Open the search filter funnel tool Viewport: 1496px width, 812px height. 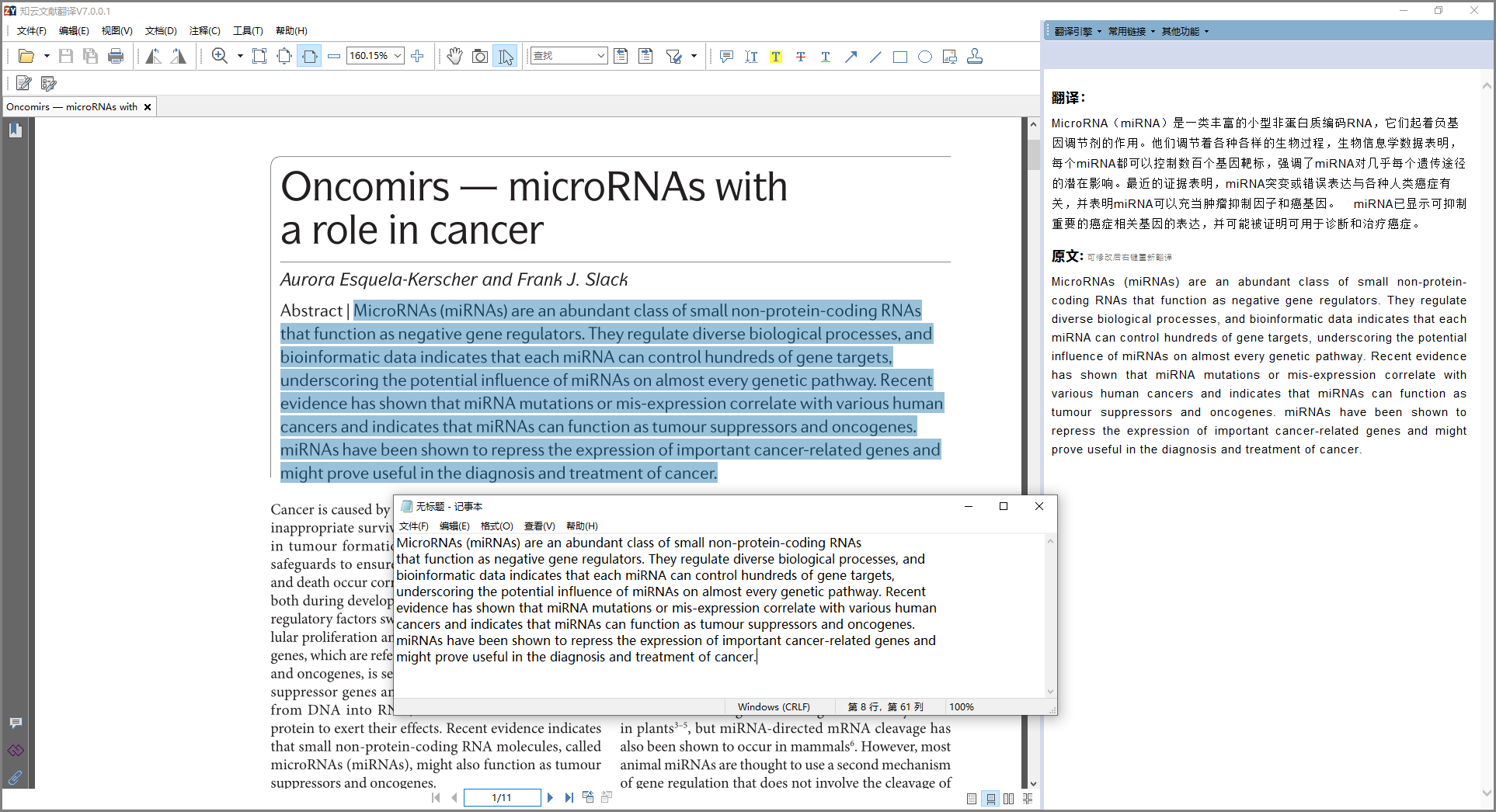tap(673, 56)
